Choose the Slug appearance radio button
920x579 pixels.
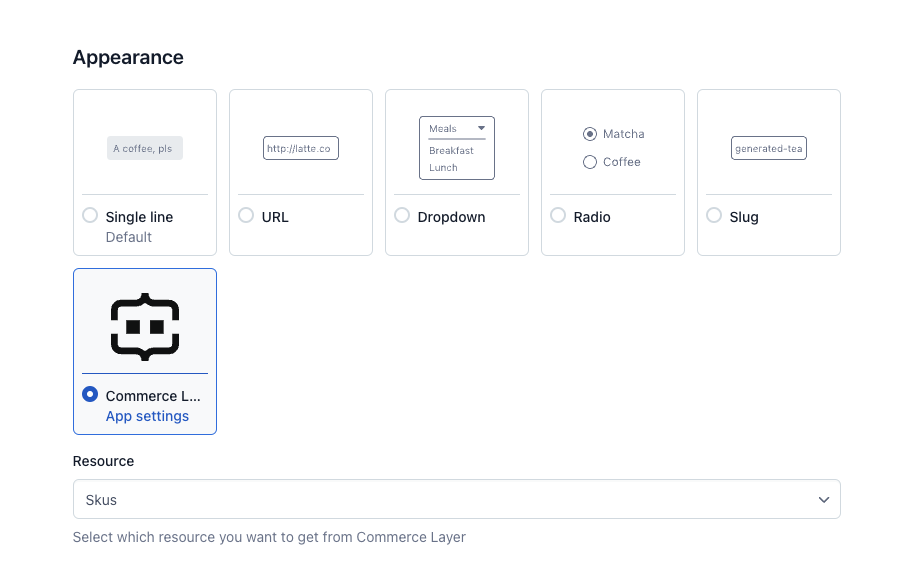point(714,215)
